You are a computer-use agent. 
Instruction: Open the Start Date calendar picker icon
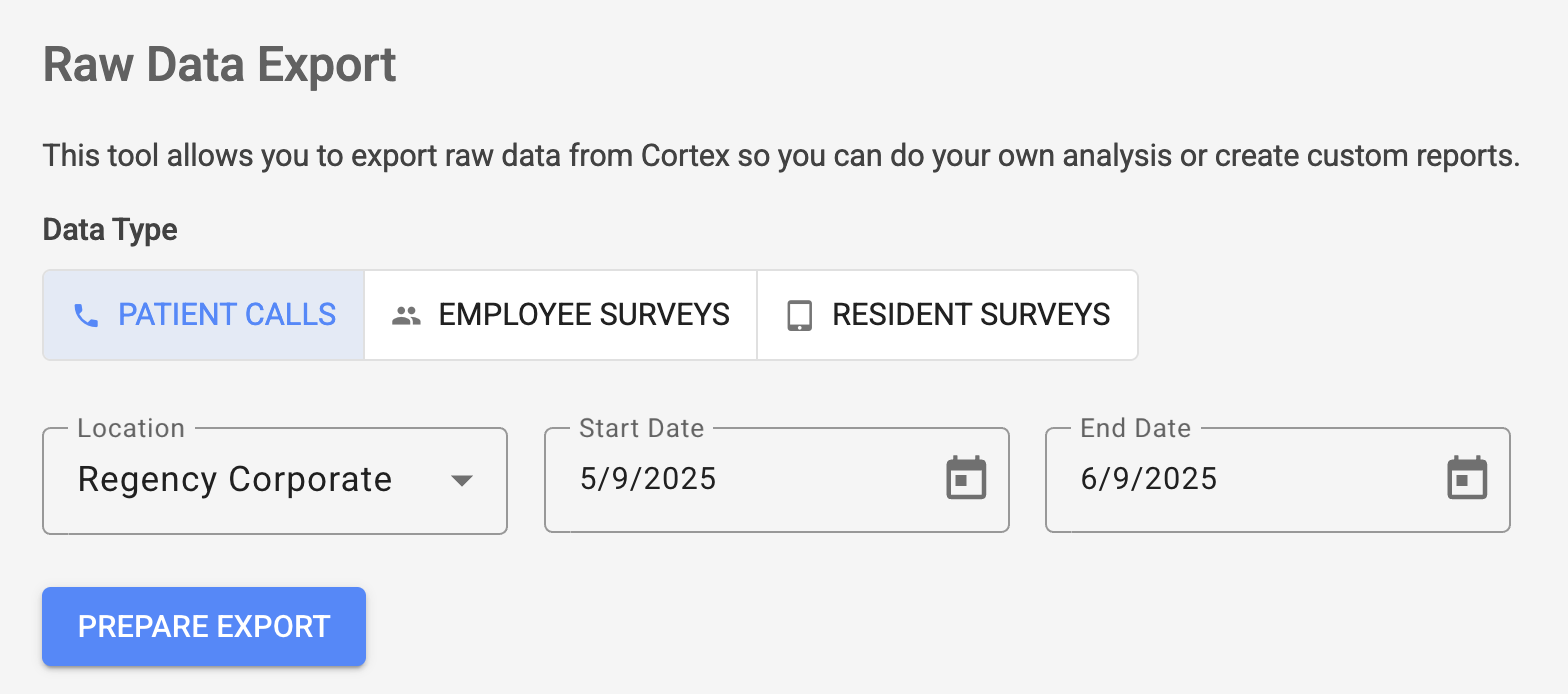966,478
